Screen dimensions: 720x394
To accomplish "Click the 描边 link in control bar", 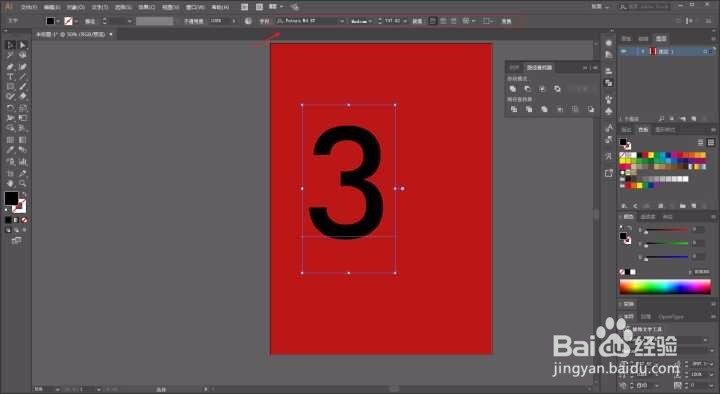I will tap(90, 21).
